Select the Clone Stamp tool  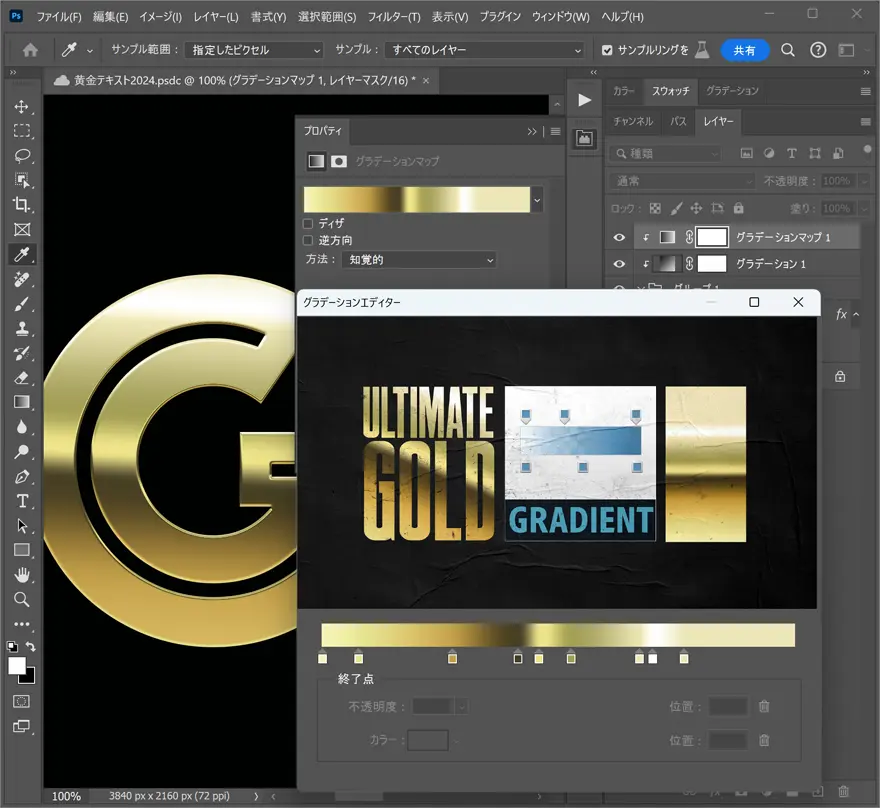pos(22,328)
